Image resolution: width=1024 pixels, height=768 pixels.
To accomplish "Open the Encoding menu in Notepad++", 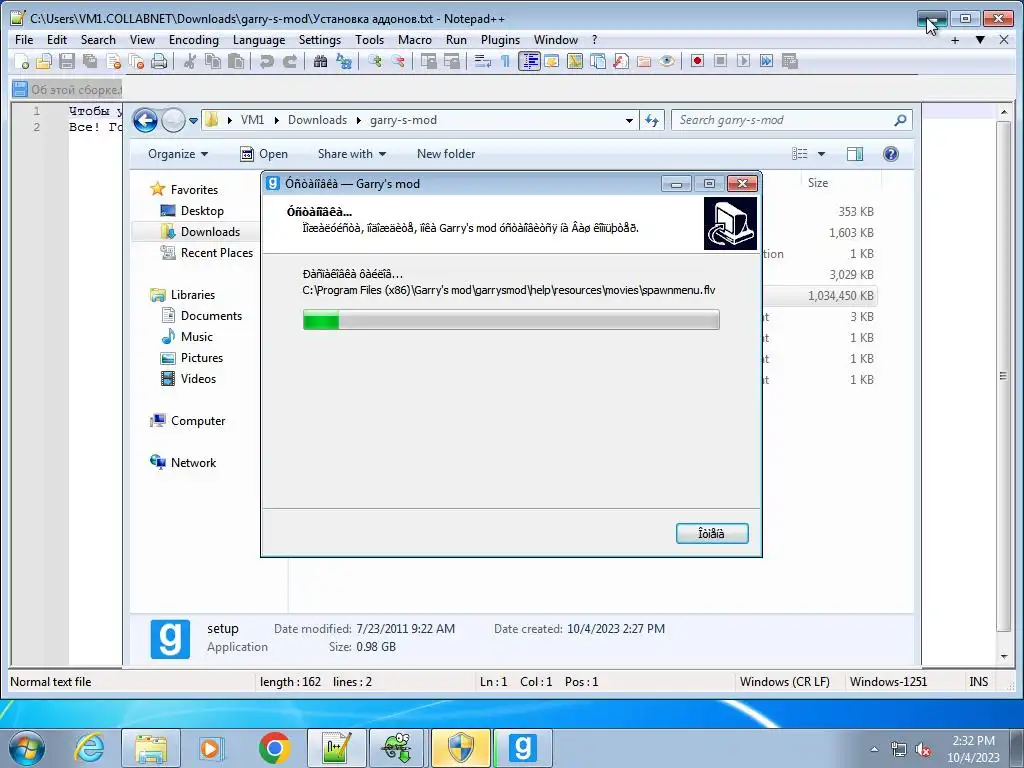I will coord(193,40).
